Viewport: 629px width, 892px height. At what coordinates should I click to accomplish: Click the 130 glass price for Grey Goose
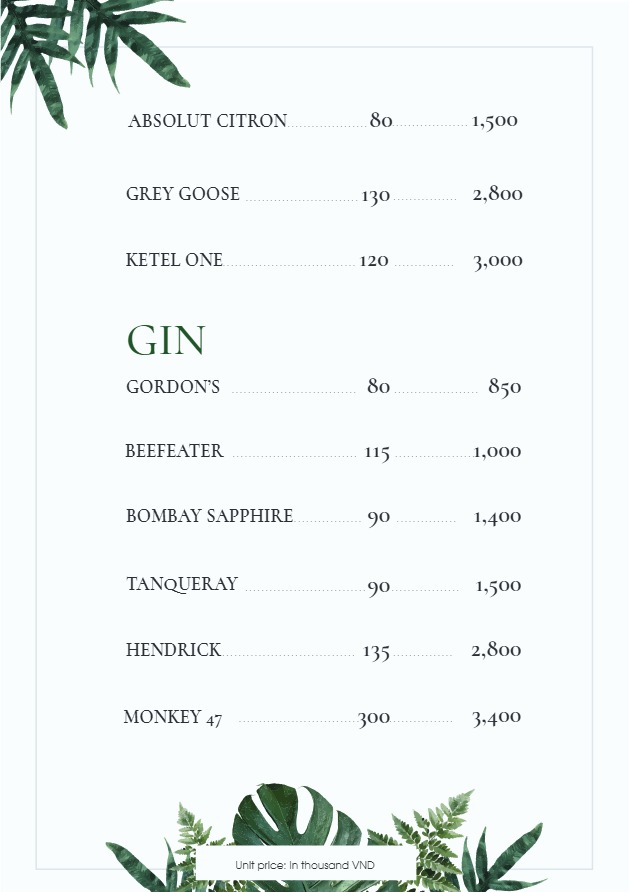coord(375,196)
